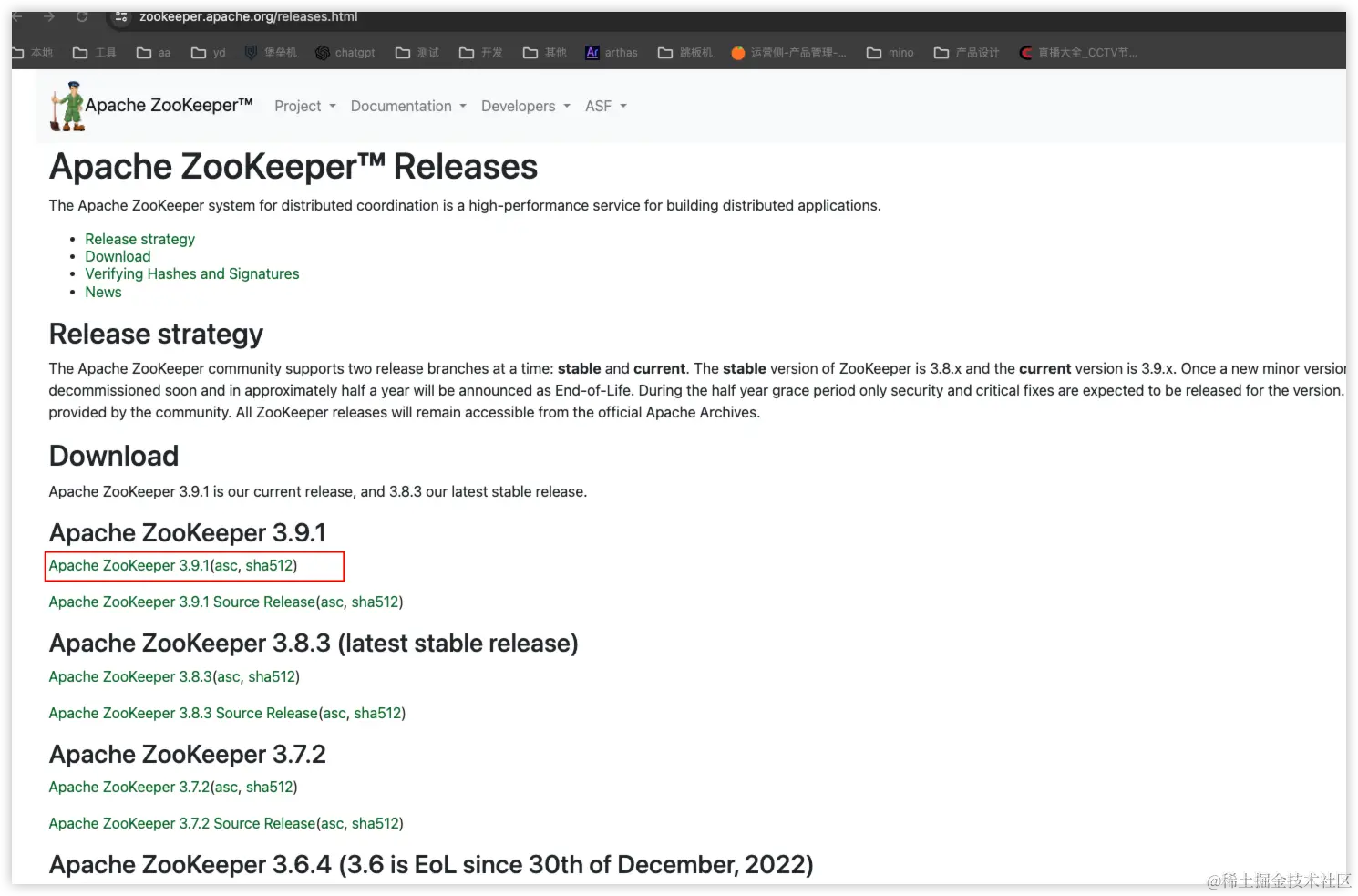Open the yd bookmark folder
Image resolution: width=1358 pixels, height=896 pixels.
point(209,53)
